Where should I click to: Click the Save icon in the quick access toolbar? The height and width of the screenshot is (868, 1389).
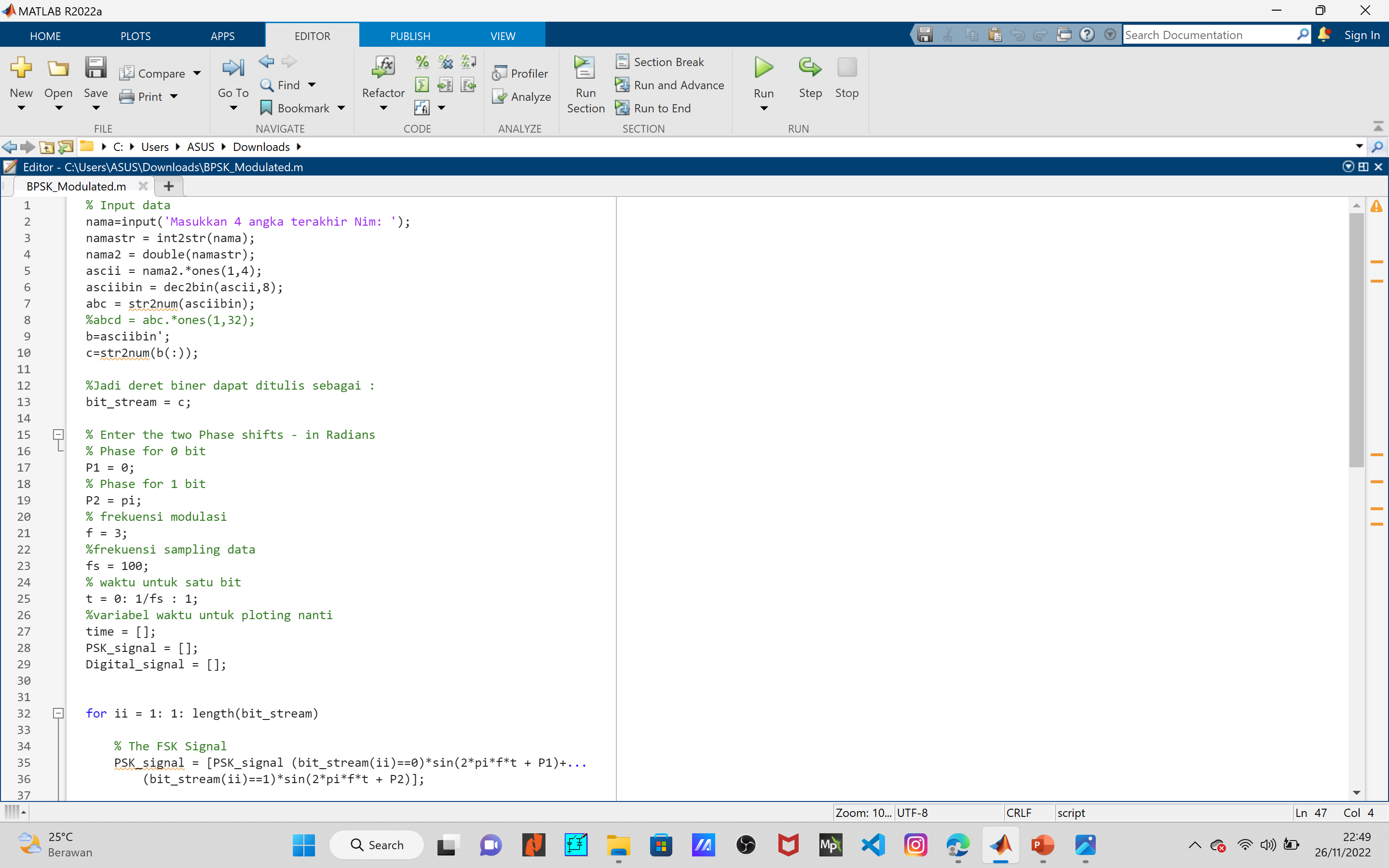click(x=924, y=34)
